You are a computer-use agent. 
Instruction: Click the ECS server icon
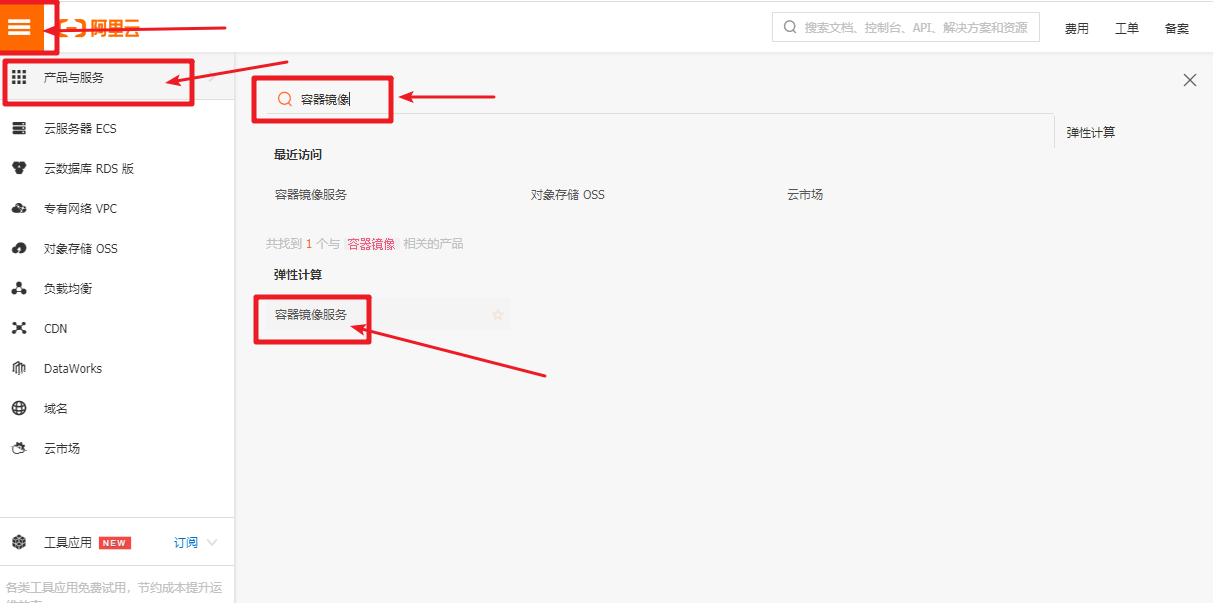(19, 128)
